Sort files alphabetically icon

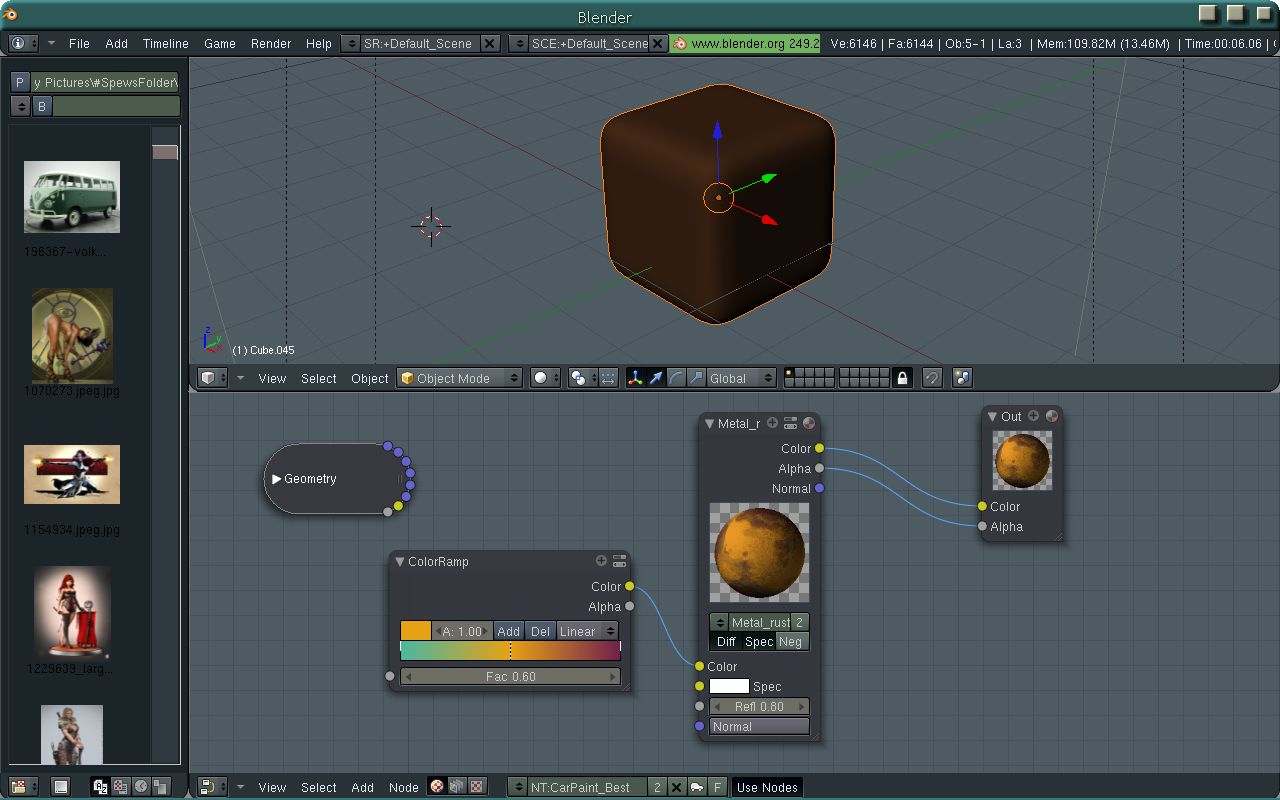100,787
